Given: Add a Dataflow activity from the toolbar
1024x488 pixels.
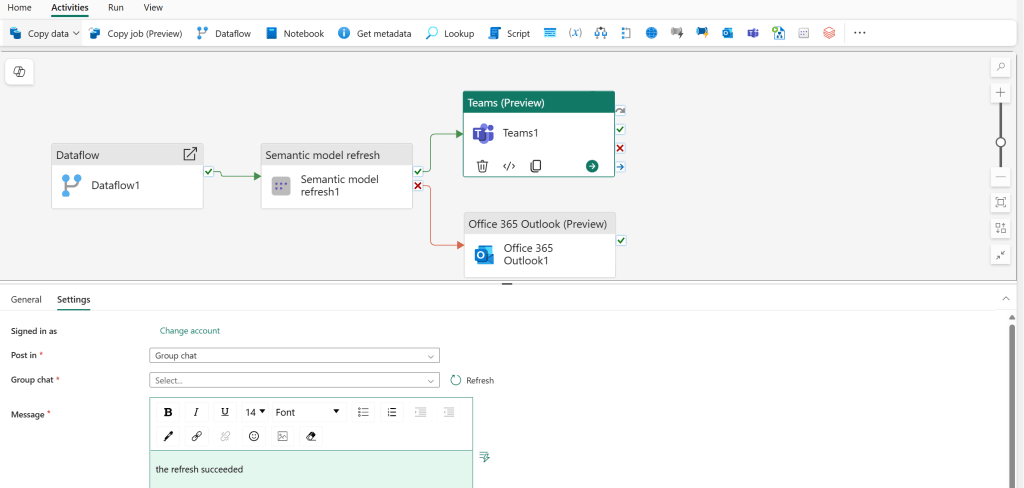Looking at the screenshot, I should (x=223, y=33).
